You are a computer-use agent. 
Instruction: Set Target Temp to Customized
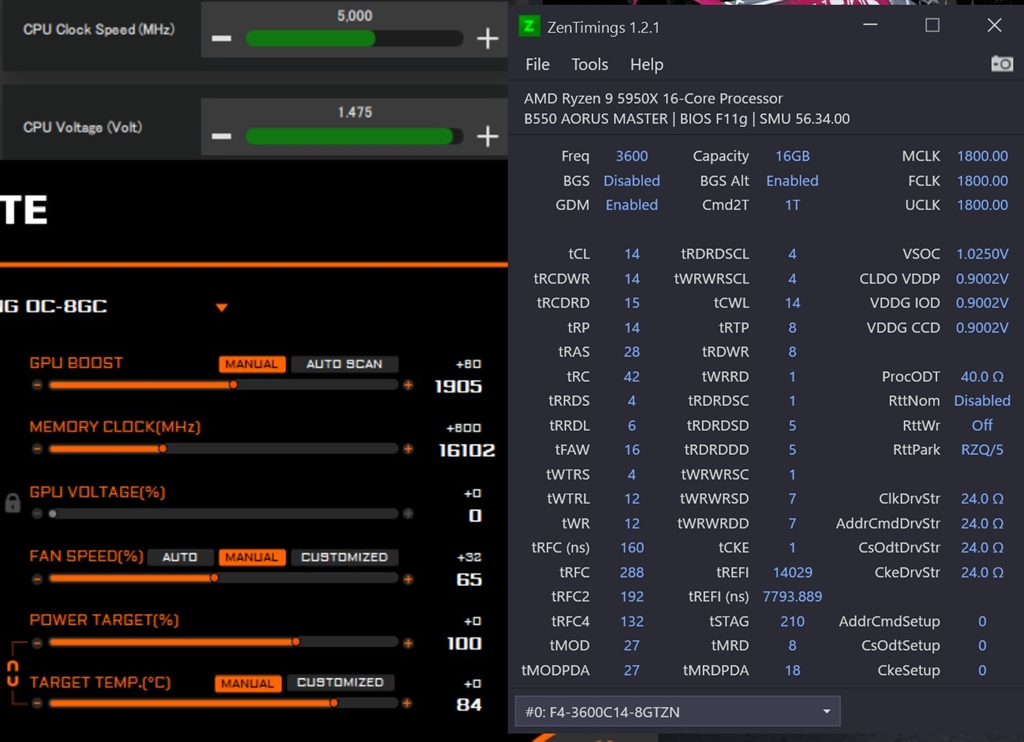(340, 683)
